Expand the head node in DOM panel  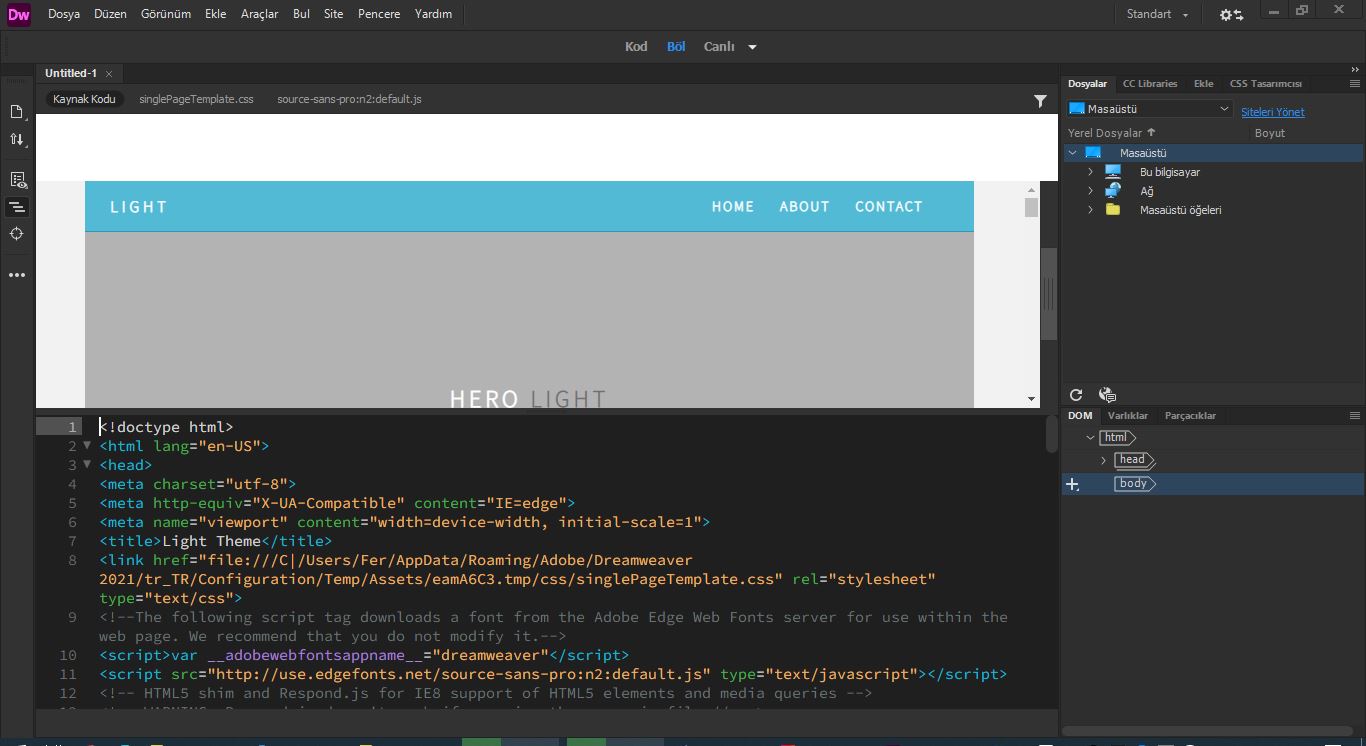[1104, 461]
